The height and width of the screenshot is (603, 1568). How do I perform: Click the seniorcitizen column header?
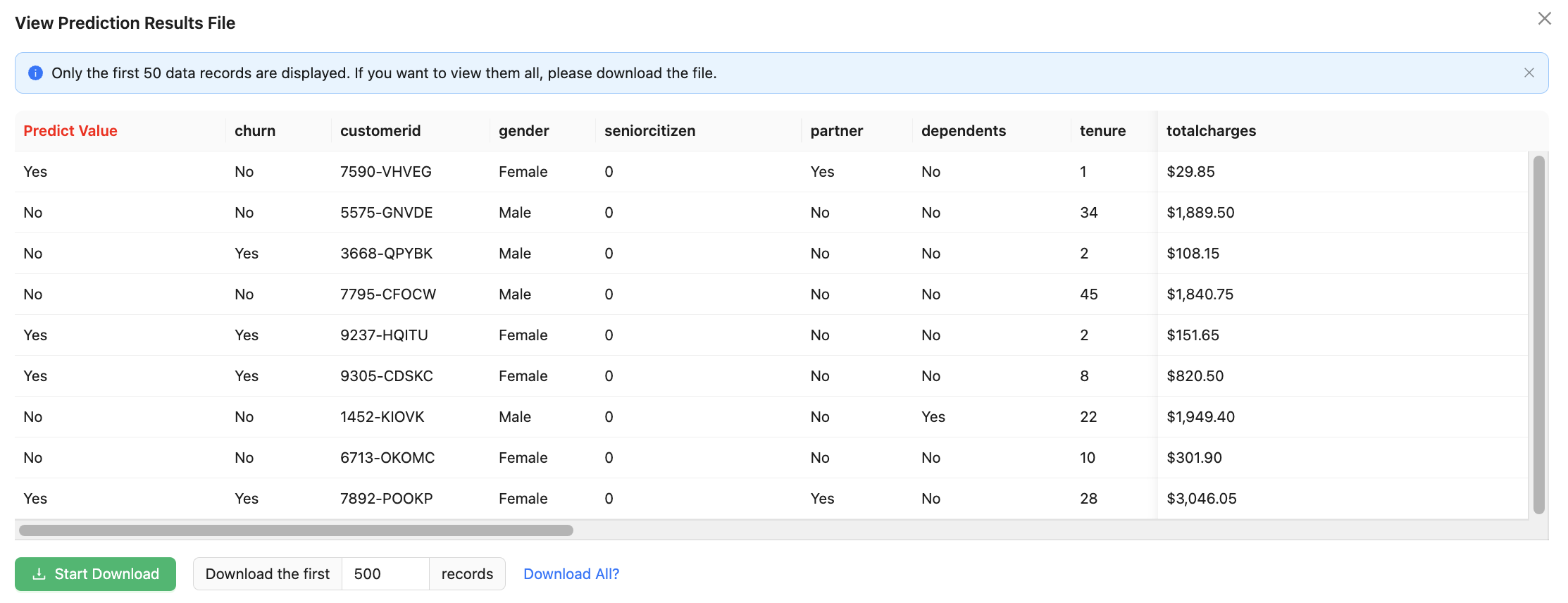click(649, 131)
